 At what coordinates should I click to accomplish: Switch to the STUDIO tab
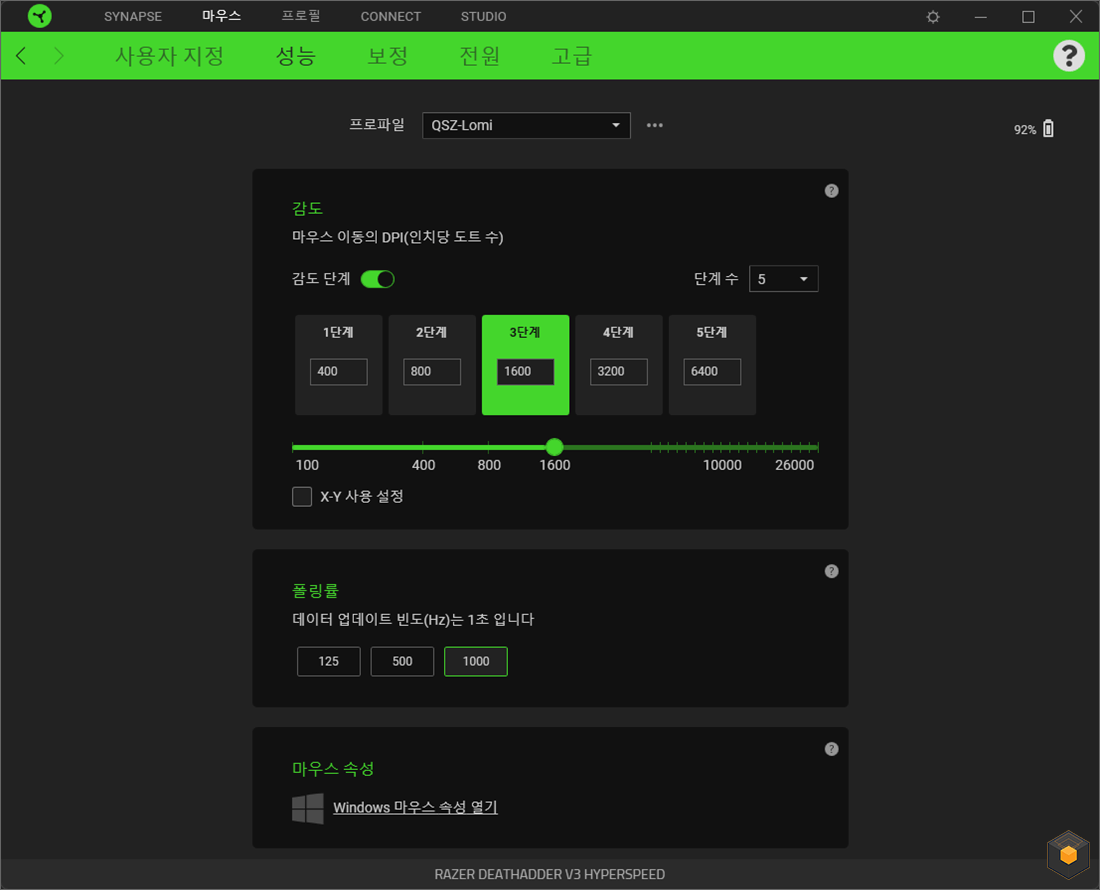click(x=483, y=16)
